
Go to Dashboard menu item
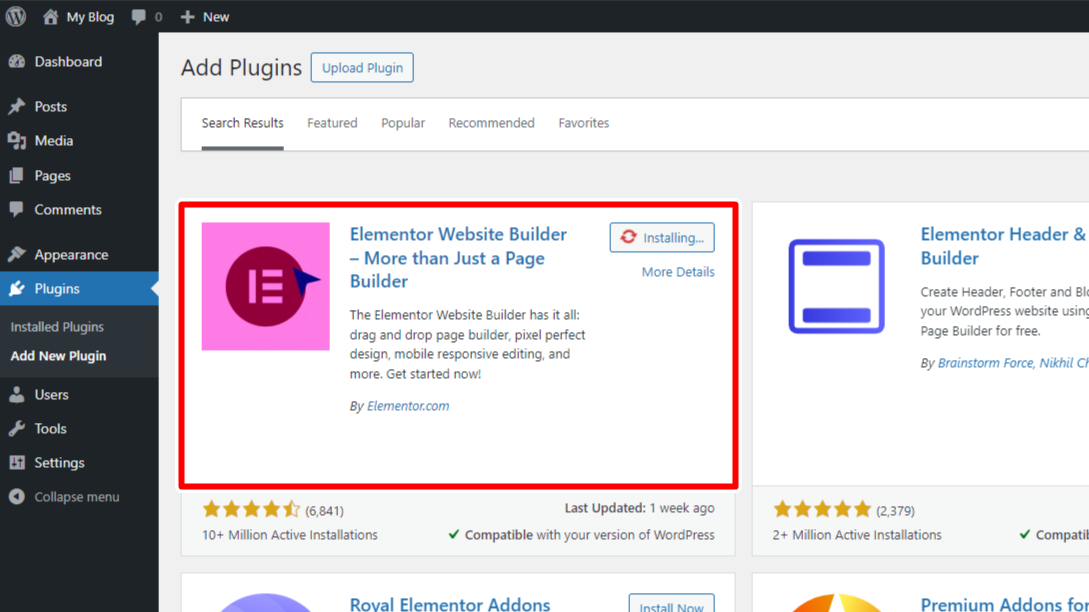(68, 62)
